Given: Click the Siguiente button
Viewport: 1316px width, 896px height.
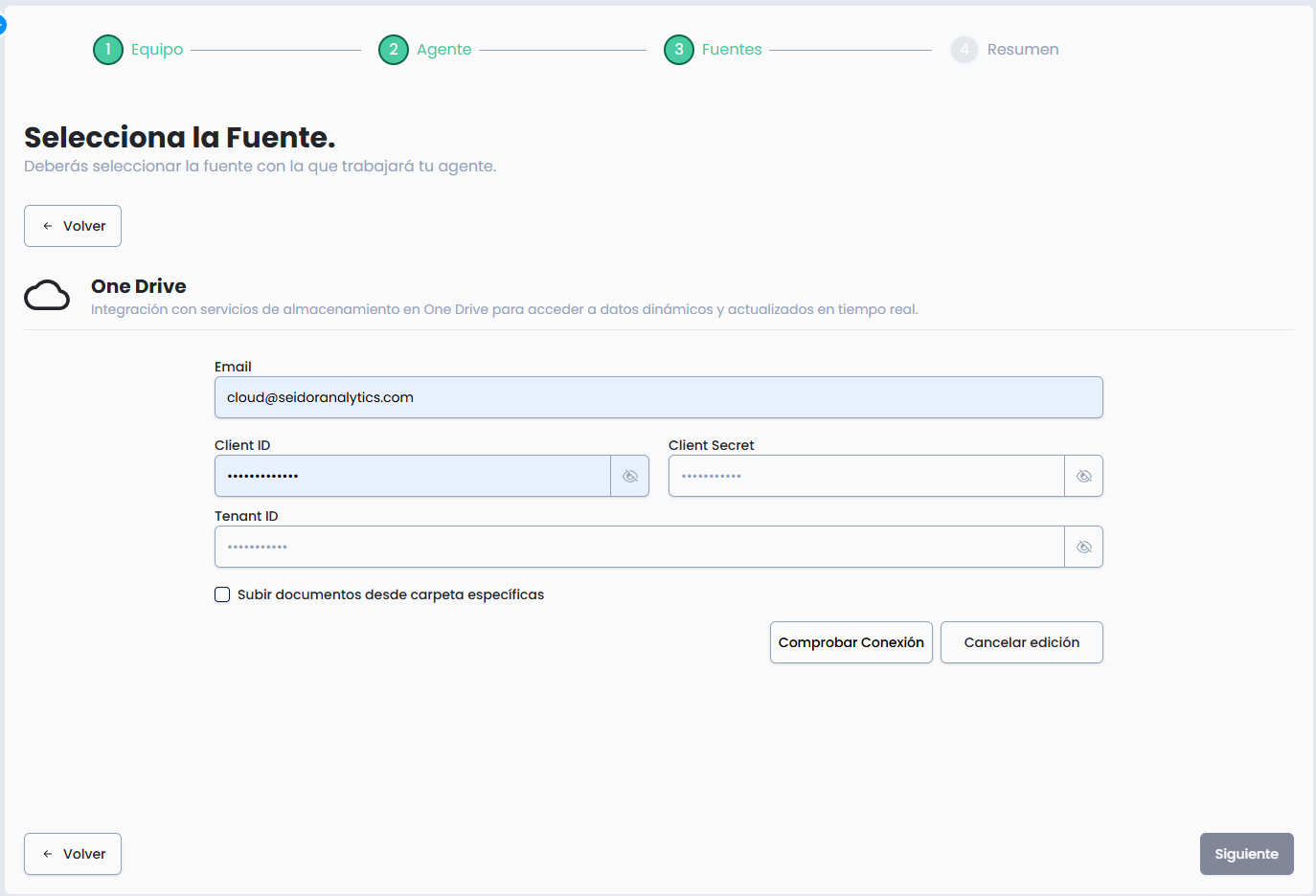Looking at the screenshot, I should (1246, 854).
